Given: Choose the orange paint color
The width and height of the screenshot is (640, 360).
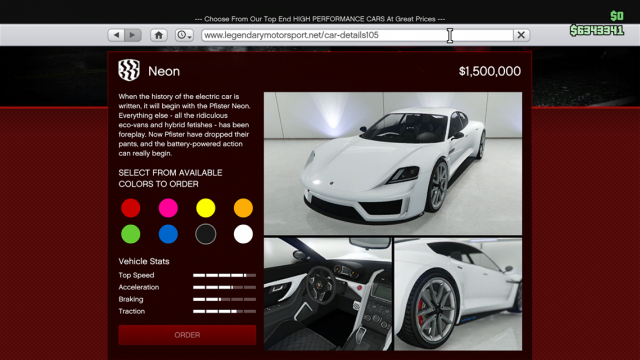Looking at the screenshot, I should (243, 208).
